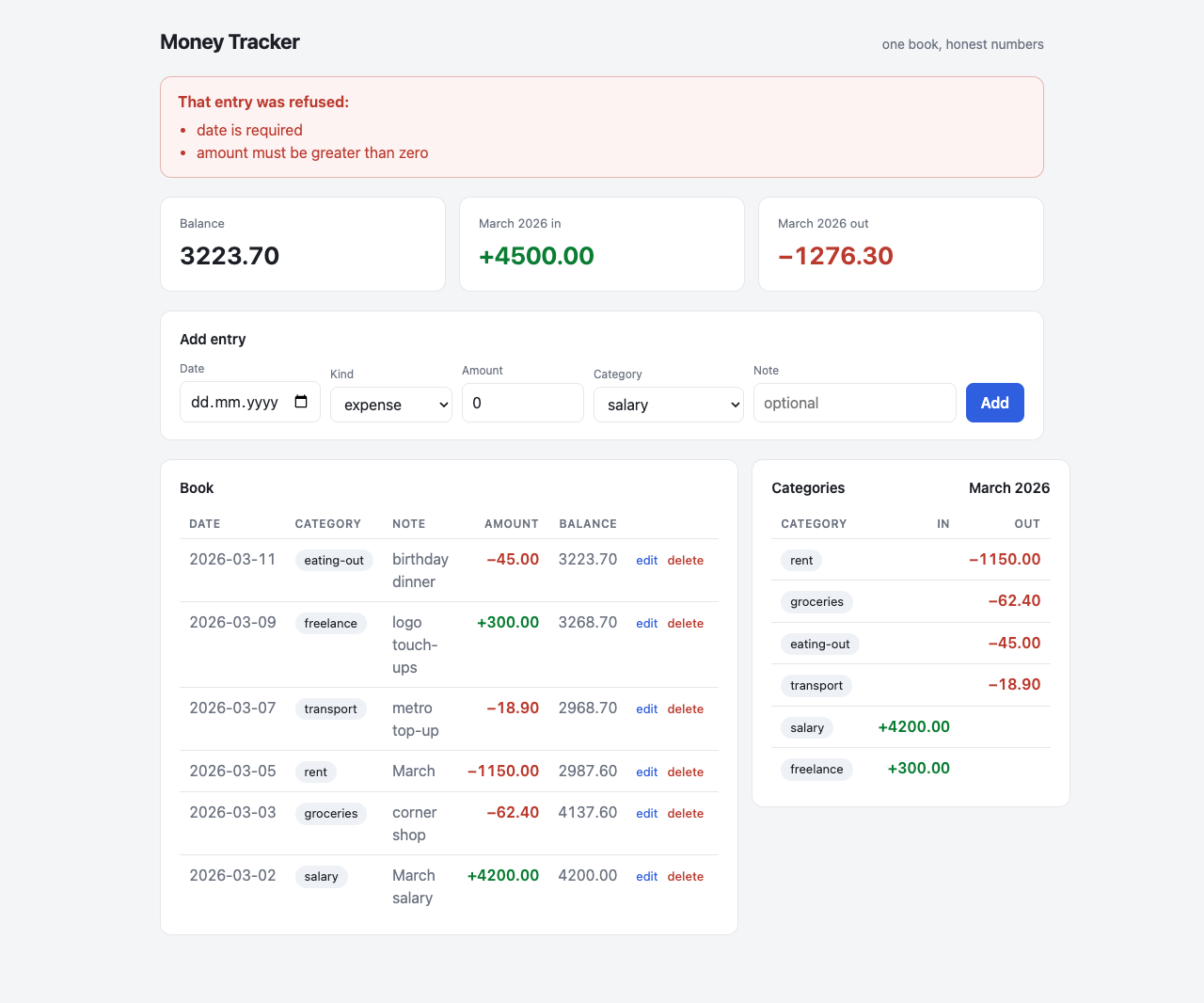1204x1003 pixels.
Task: Click the Amount input field
Action: coord(523,403)
